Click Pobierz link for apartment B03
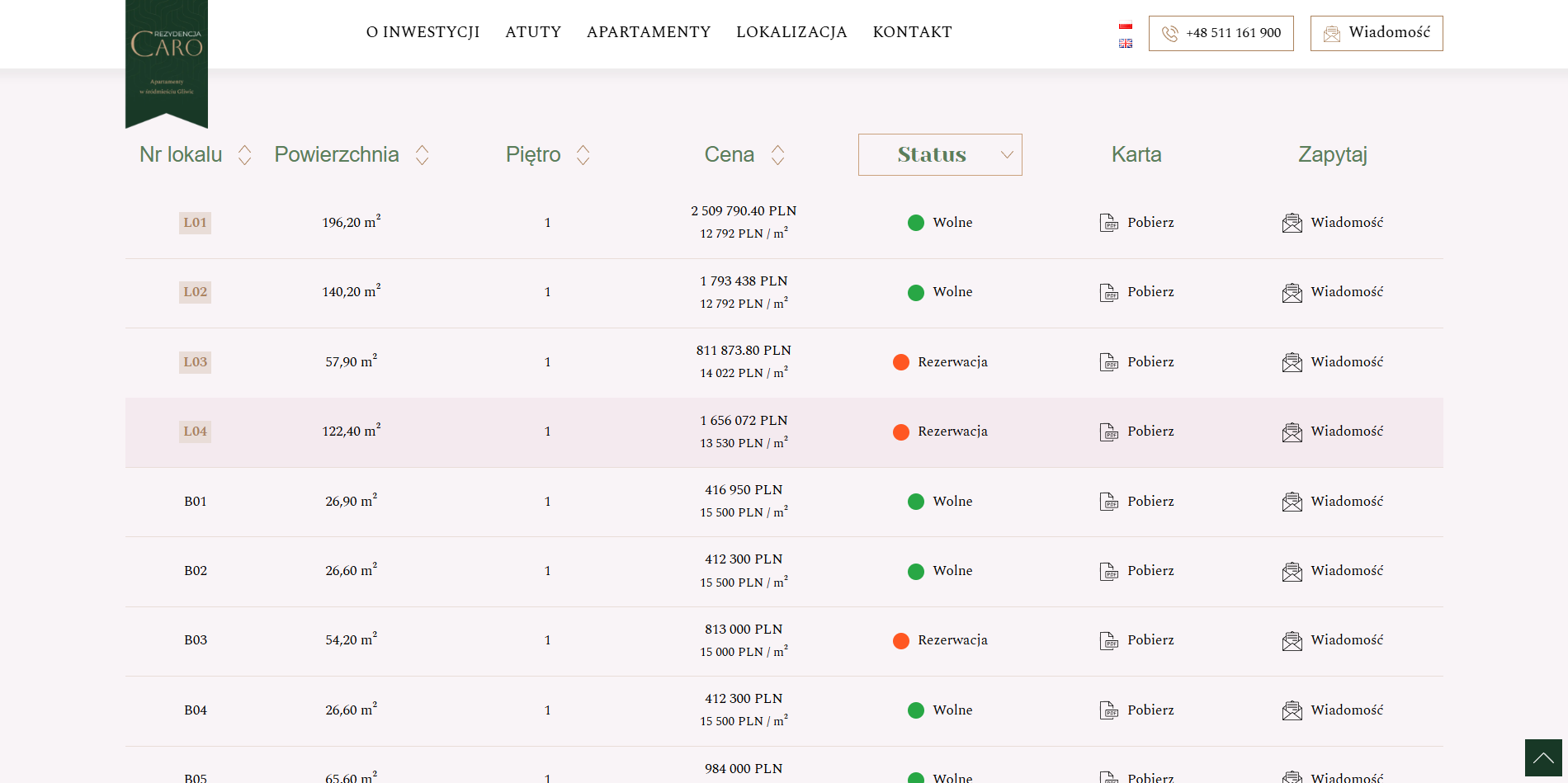This screenshot has width=1568, height=783. click(1150, 640)
